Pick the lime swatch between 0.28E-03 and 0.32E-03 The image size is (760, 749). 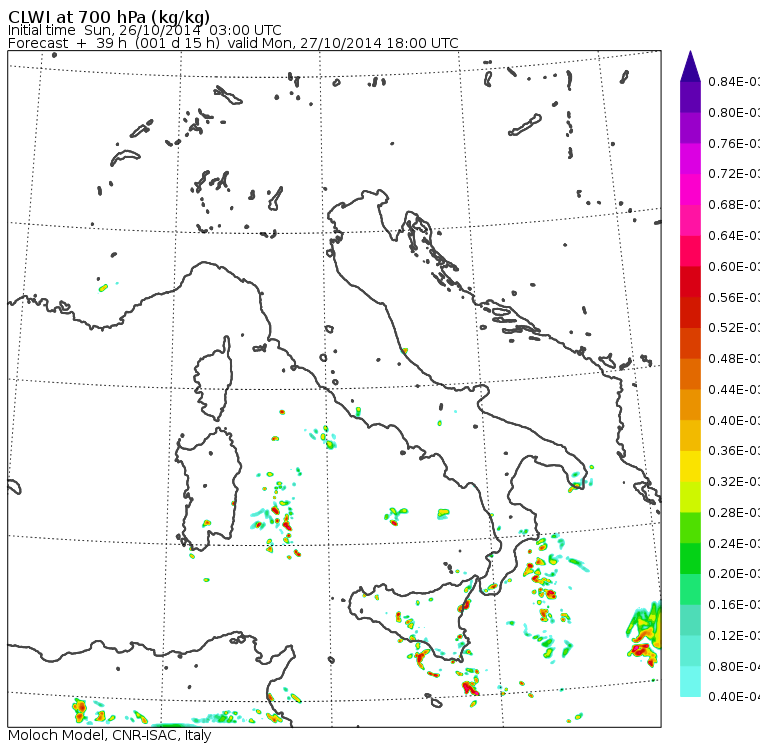pyautogui.click(x=690, y=497)
